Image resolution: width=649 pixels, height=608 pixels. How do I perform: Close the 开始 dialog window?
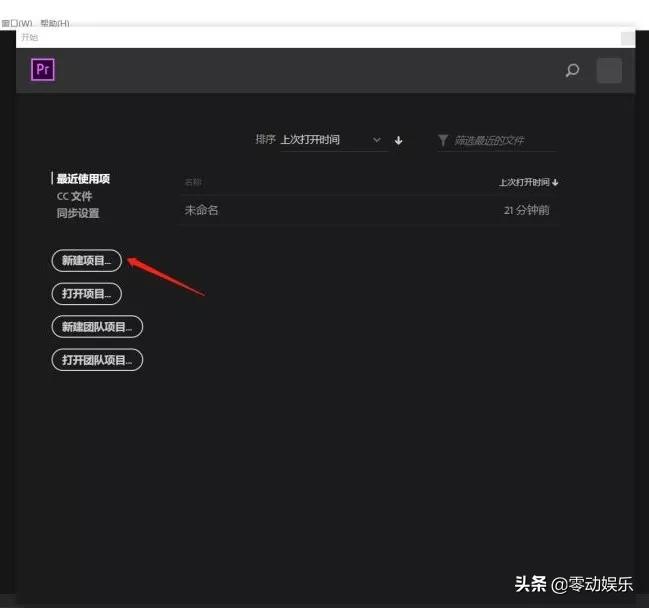(628, 38)
